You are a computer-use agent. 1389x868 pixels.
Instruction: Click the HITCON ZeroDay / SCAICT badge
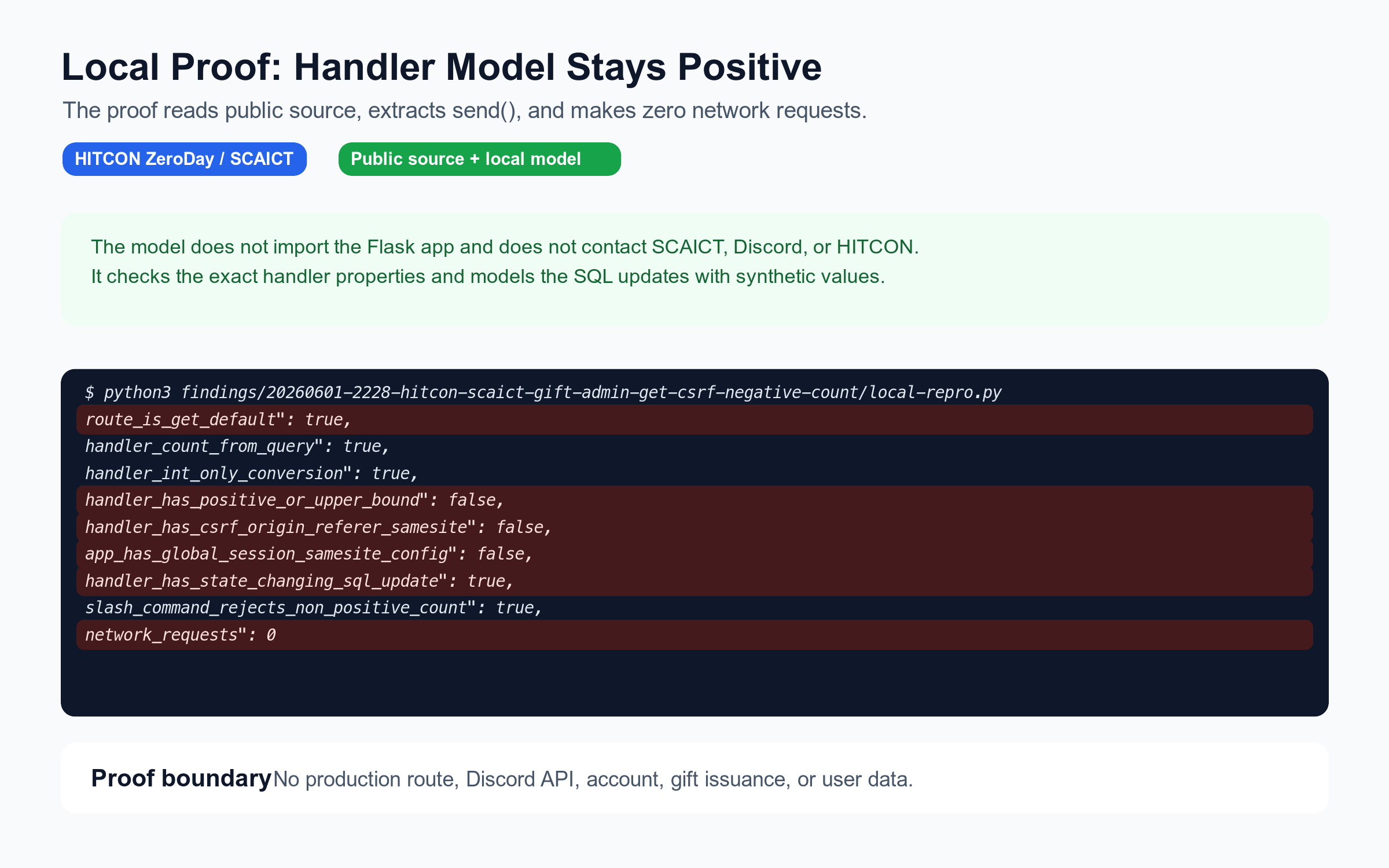click(185, 159)
